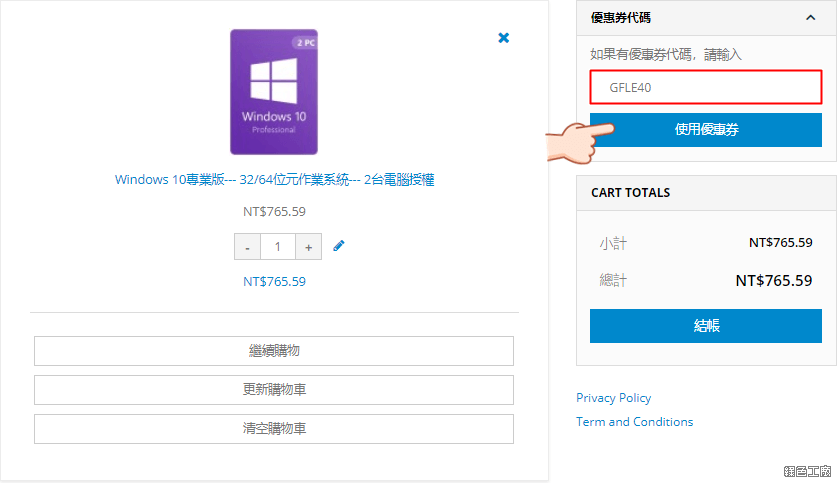The height and width of the screenshot is (483, 837).
Task: Proceed with the 結帳 checkout button
Action: pos(706,326)
